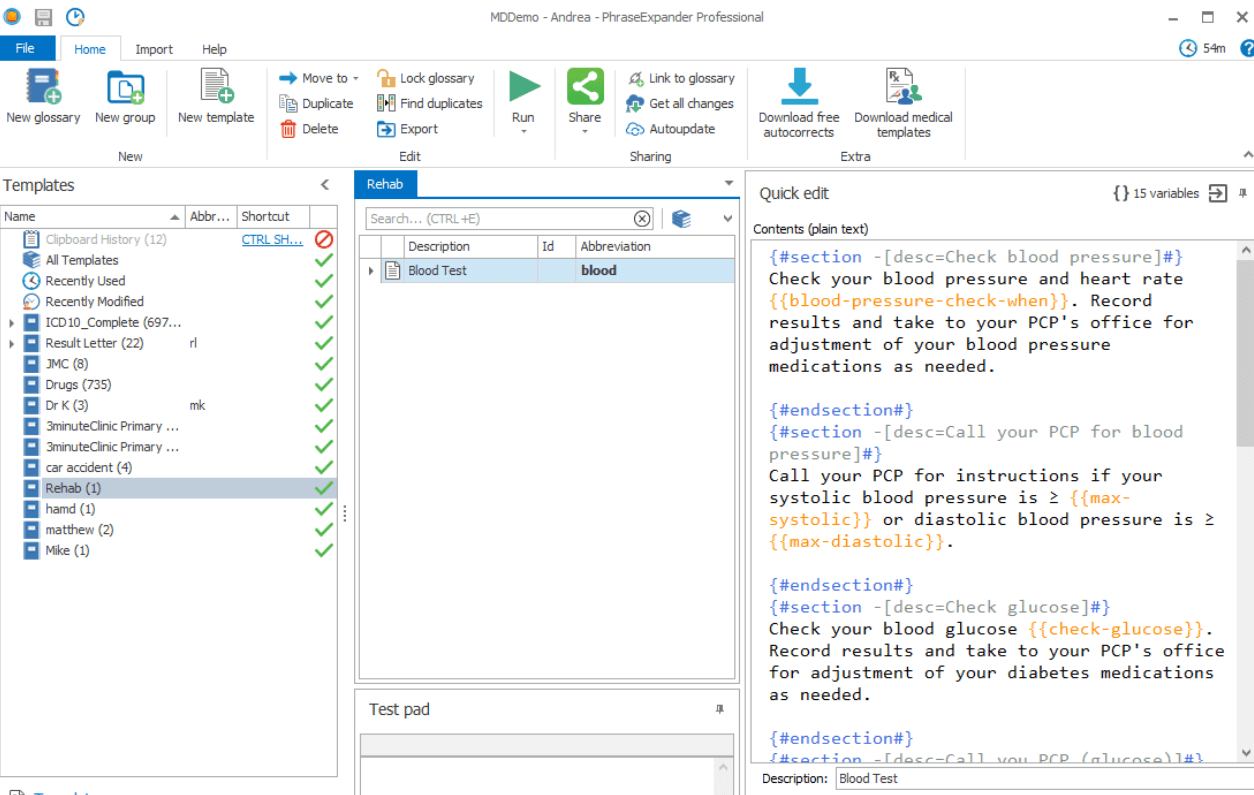Viewport: 1254px width, 795px height.
Task: Click the Shortcut column header
Action: tap(273, 216)
